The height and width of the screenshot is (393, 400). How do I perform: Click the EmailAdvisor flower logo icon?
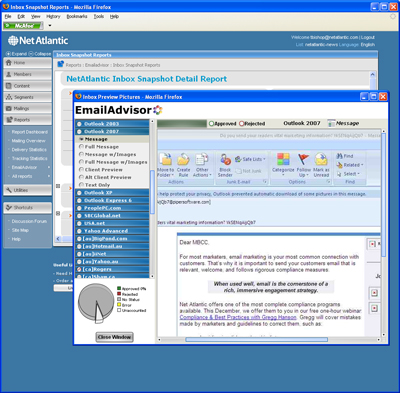point(158,110)
